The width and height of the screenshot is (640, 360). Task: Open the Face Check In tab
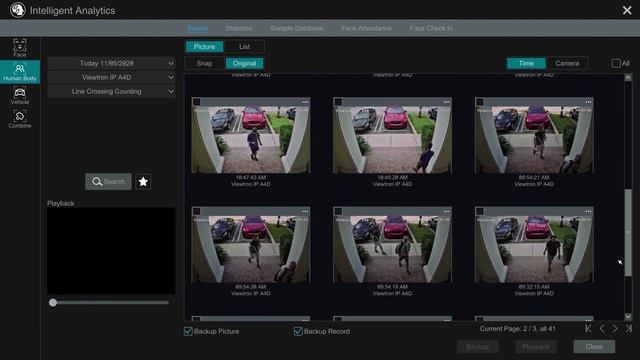pyautogui.click(x=431, y=28)
